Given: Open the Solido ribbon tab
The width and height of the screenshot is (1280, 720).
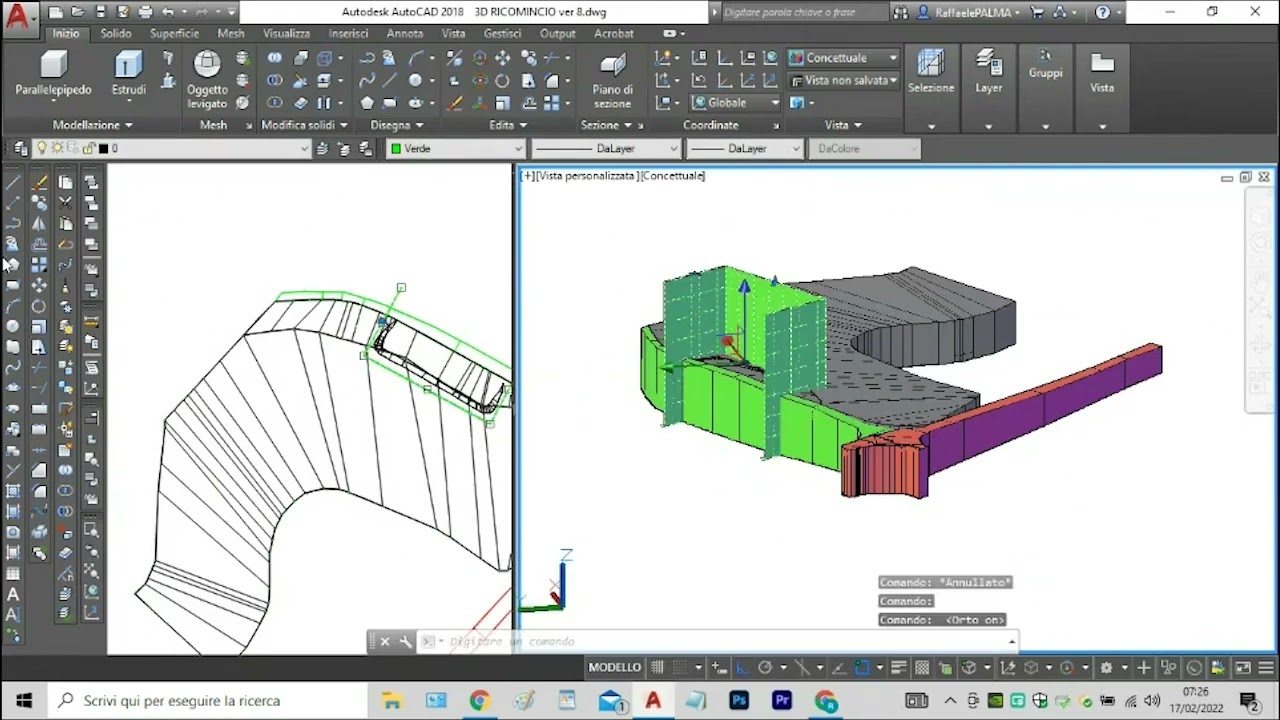Looking at the screenshot, I should coord(116,33).
